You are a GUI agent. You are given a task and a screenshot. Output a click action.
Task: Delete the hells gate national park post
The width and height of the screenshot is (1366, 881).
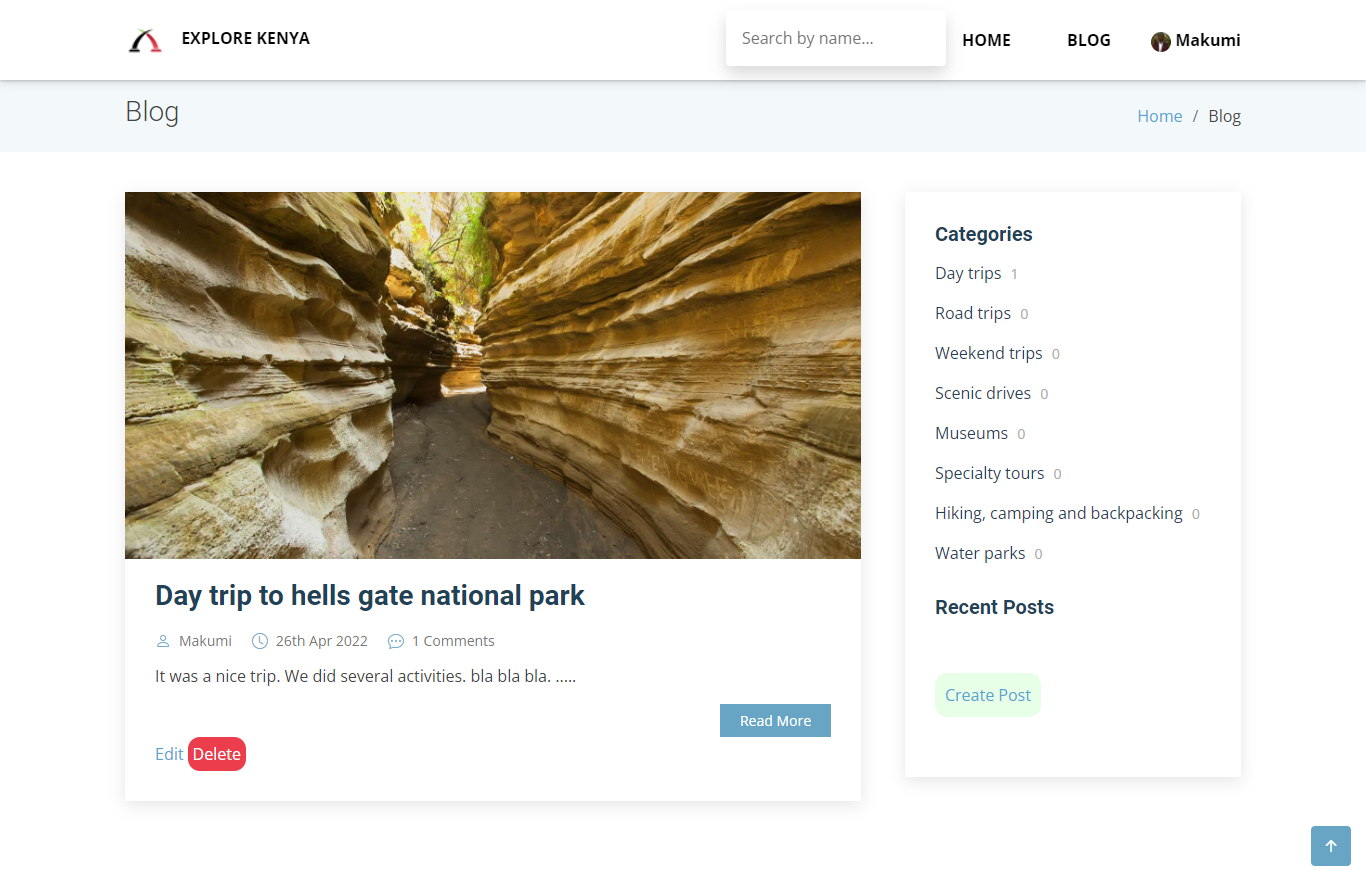(x=217, y=754)
